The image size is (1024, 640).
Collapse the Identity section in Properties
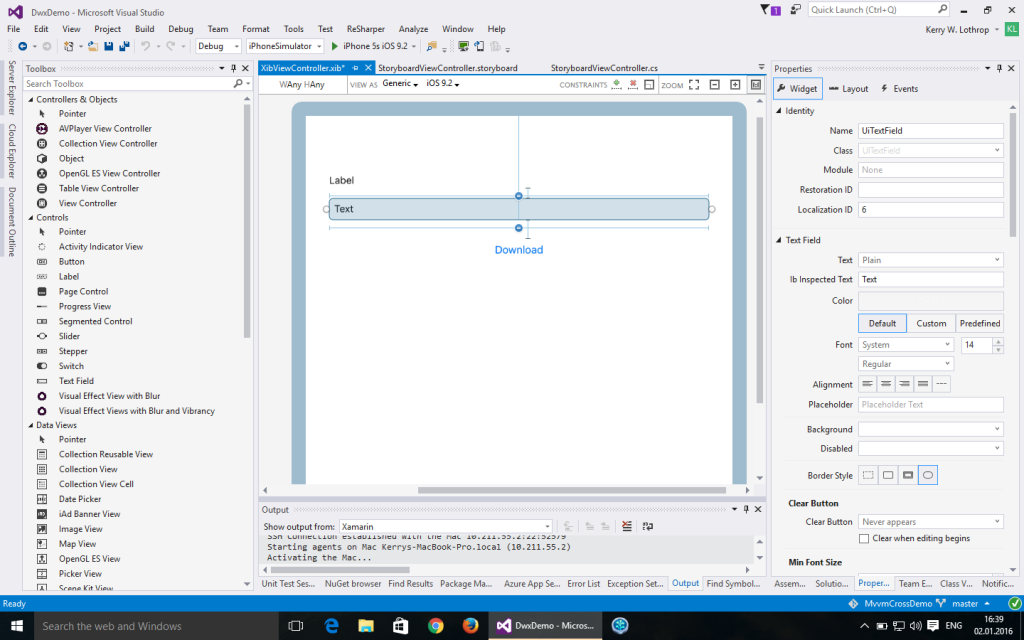point(779,111)
